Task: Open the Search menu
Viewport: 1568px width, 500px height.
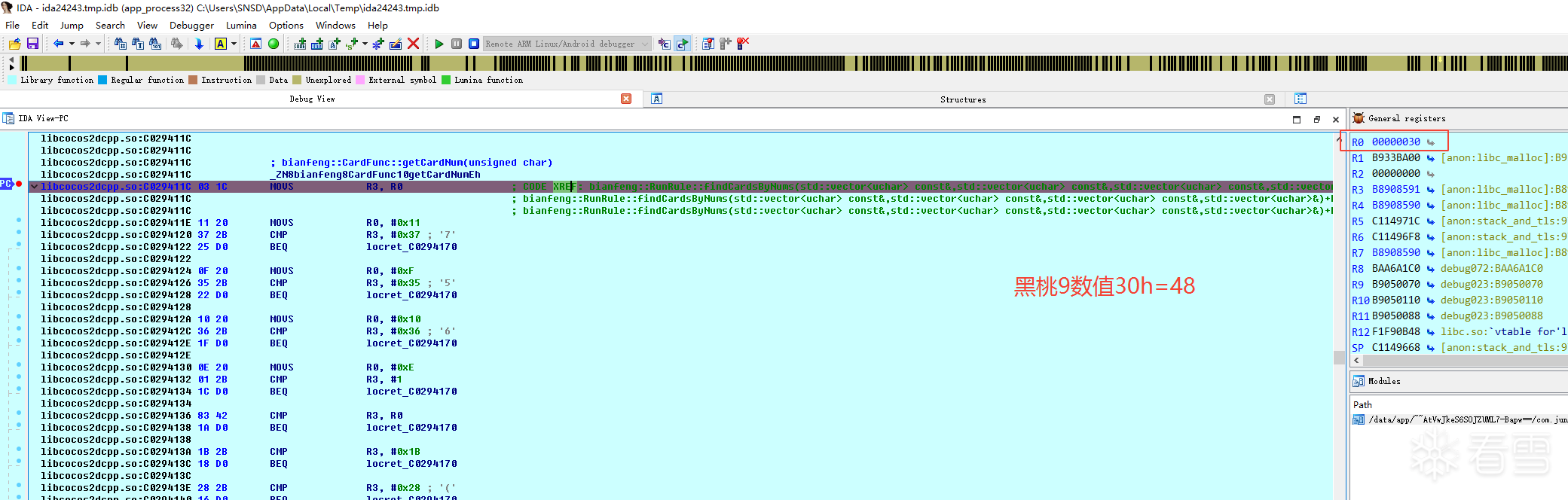Action: (110, 25)
